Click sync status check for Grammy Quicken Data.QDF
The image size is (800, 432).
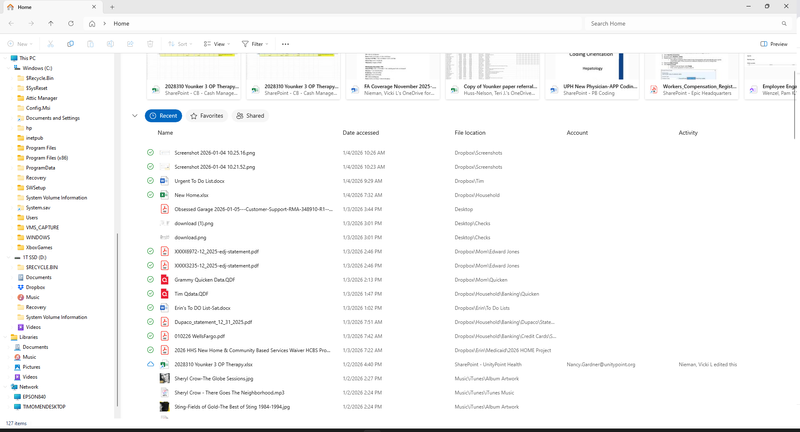tap(150, 280)
